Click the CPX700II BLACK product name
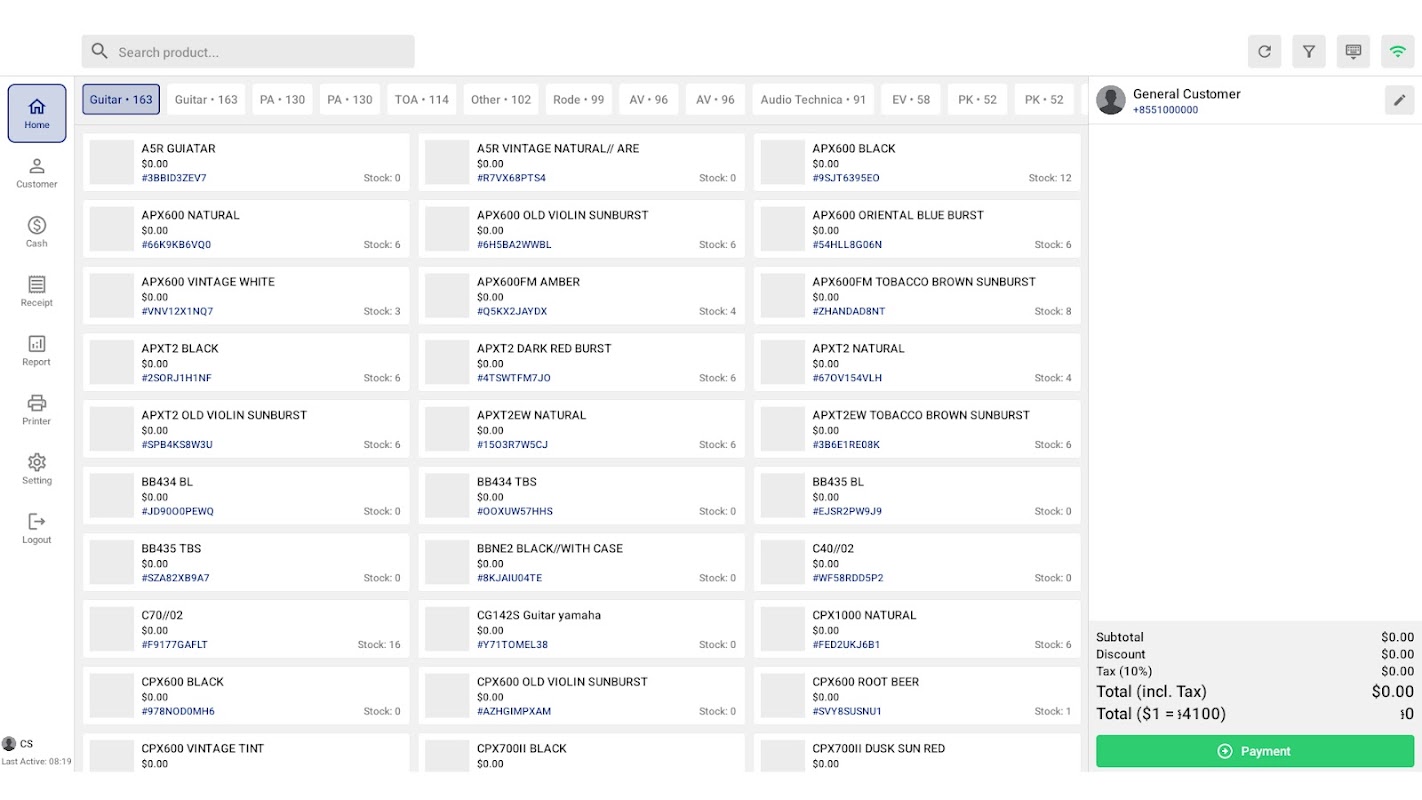This screenshot has width=1422, height=800. click(522, 748)
